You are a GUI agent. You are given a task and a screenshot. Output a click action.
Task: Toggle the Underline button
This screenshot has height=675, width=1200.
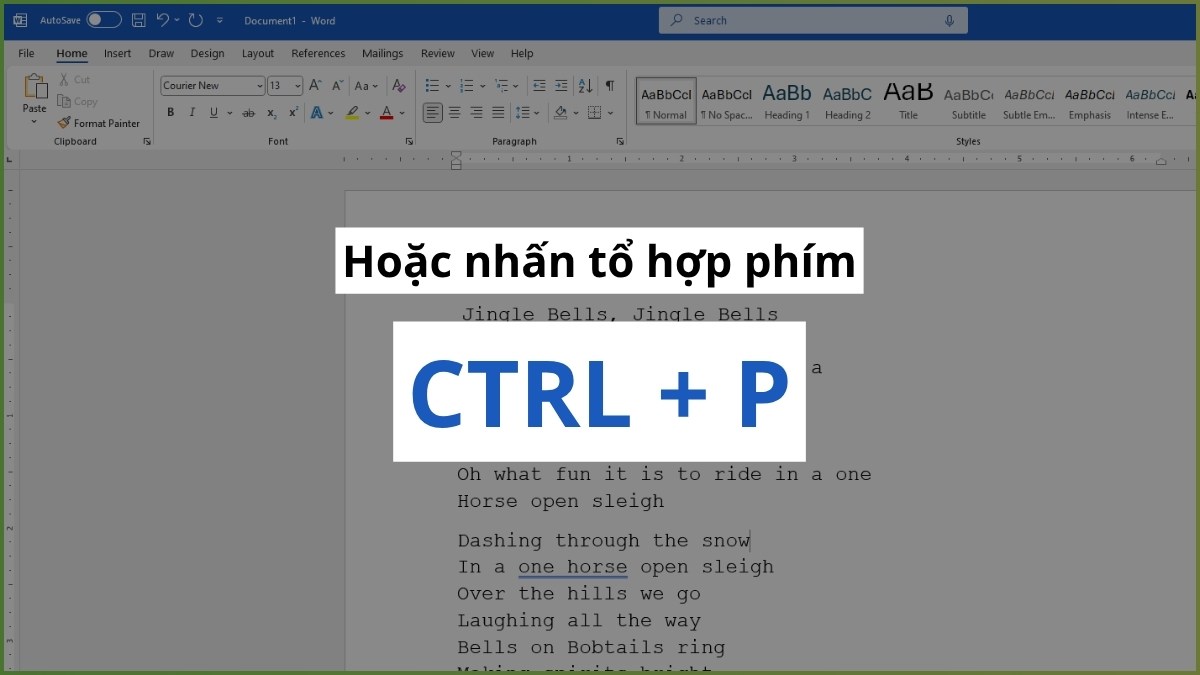[214, 112]
